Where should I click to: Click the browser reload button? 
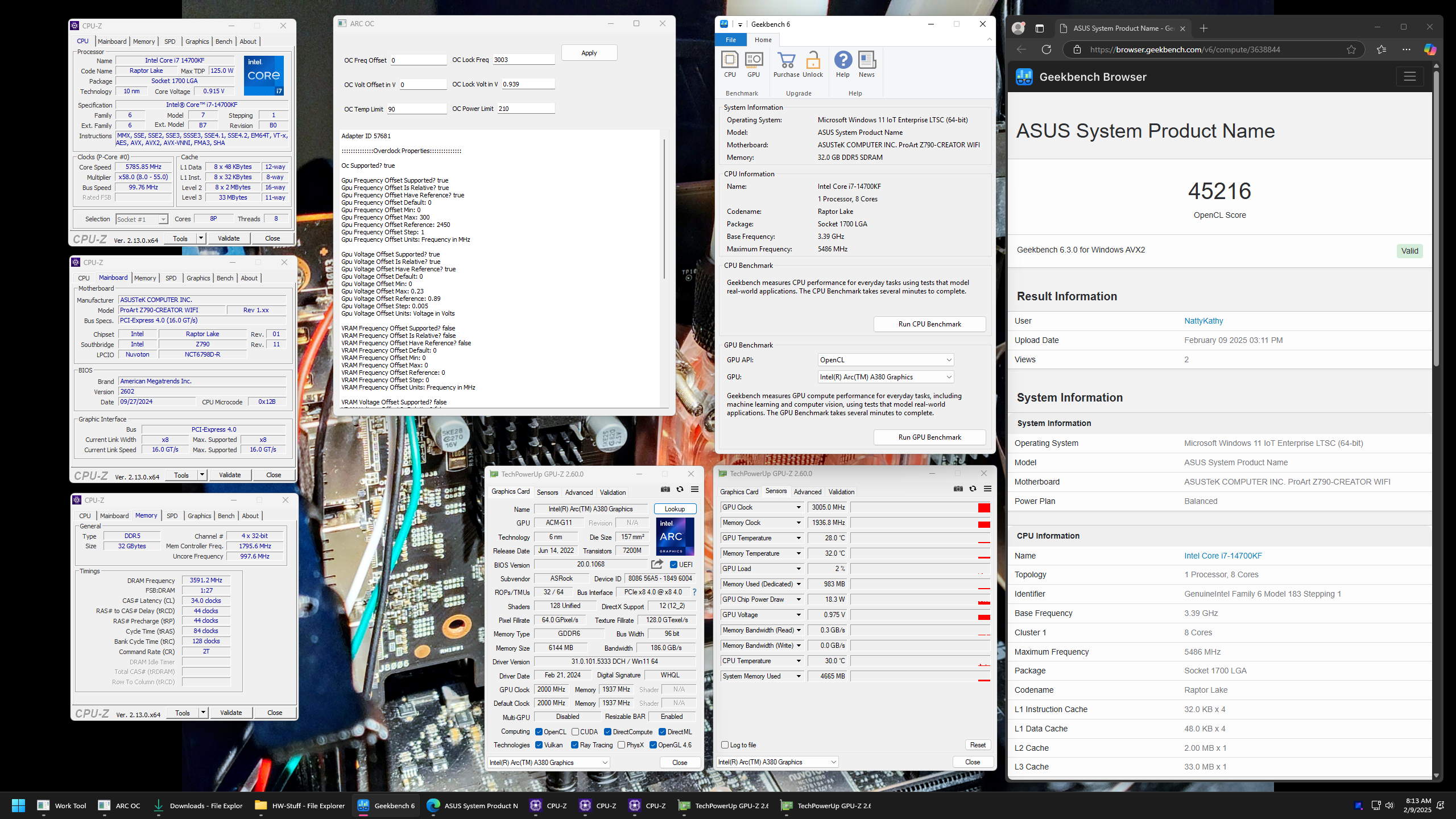pos(1046,49)
